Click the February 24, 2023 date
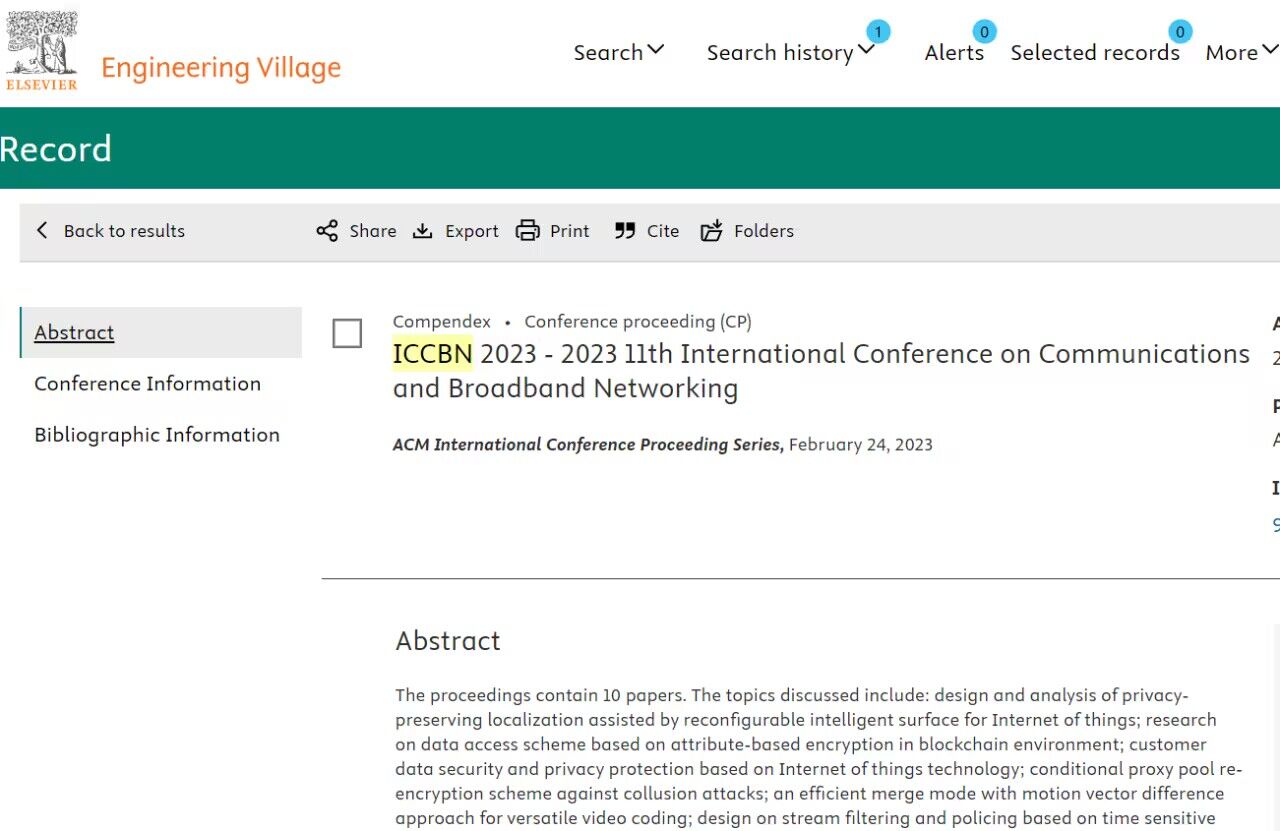Image resolution: width=1280 pixels, height=831 pixels. pos(861,445)
